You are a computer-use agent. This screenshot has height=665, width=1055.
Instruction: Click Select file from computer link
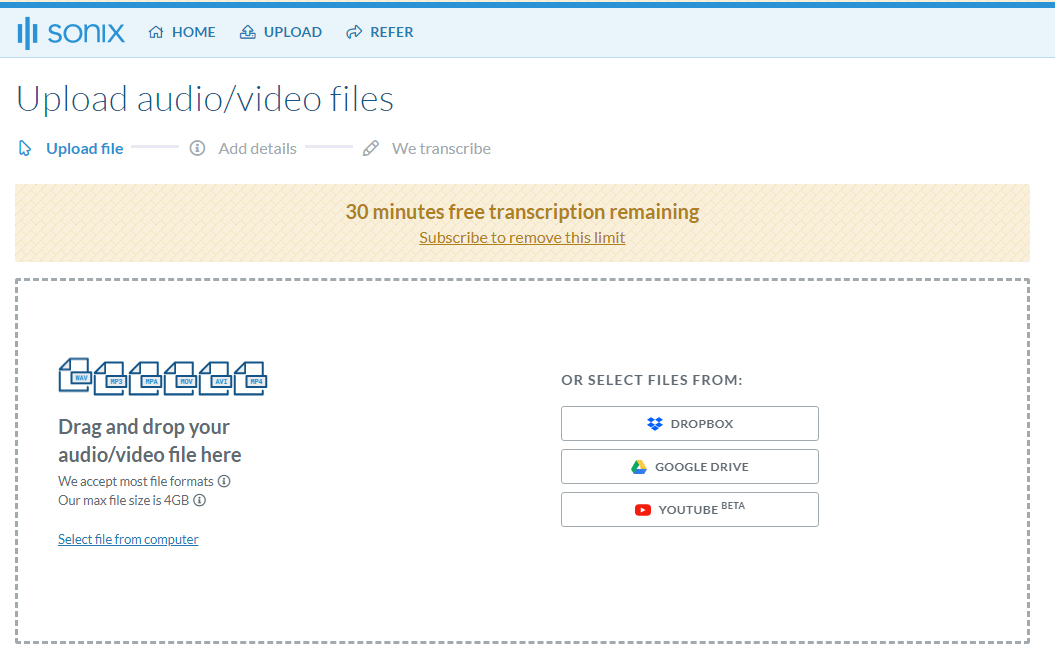coord(128,539)
